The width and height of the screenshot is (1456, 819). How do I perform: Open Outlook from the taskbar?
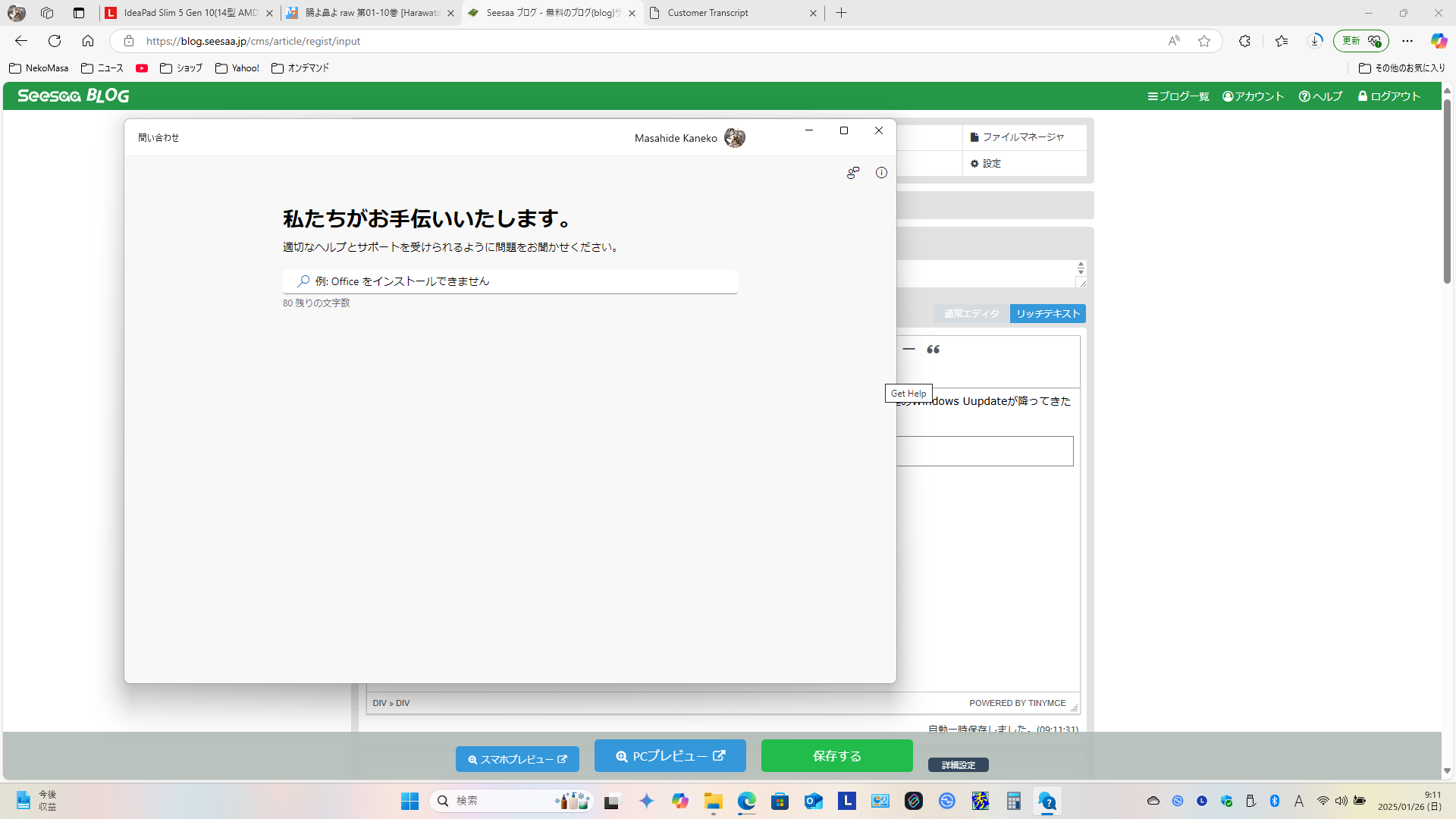coord(814,801)
